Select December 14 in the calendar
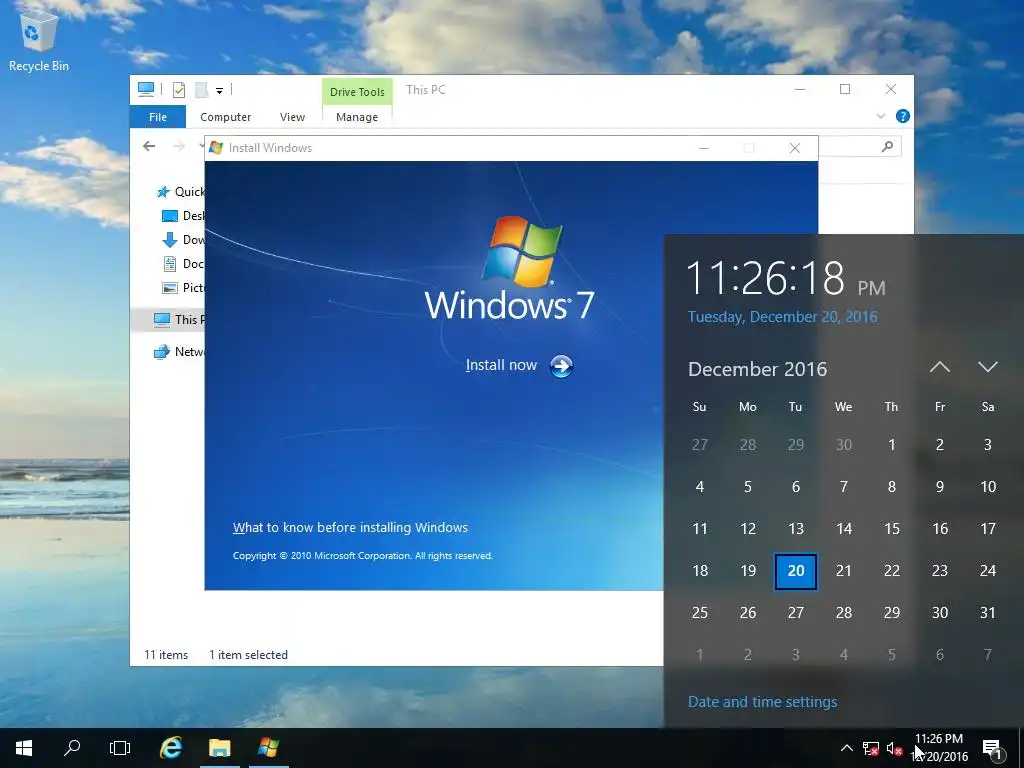Screen dimensions: 1024x768 pyautogui.click(x=844, y=529)
